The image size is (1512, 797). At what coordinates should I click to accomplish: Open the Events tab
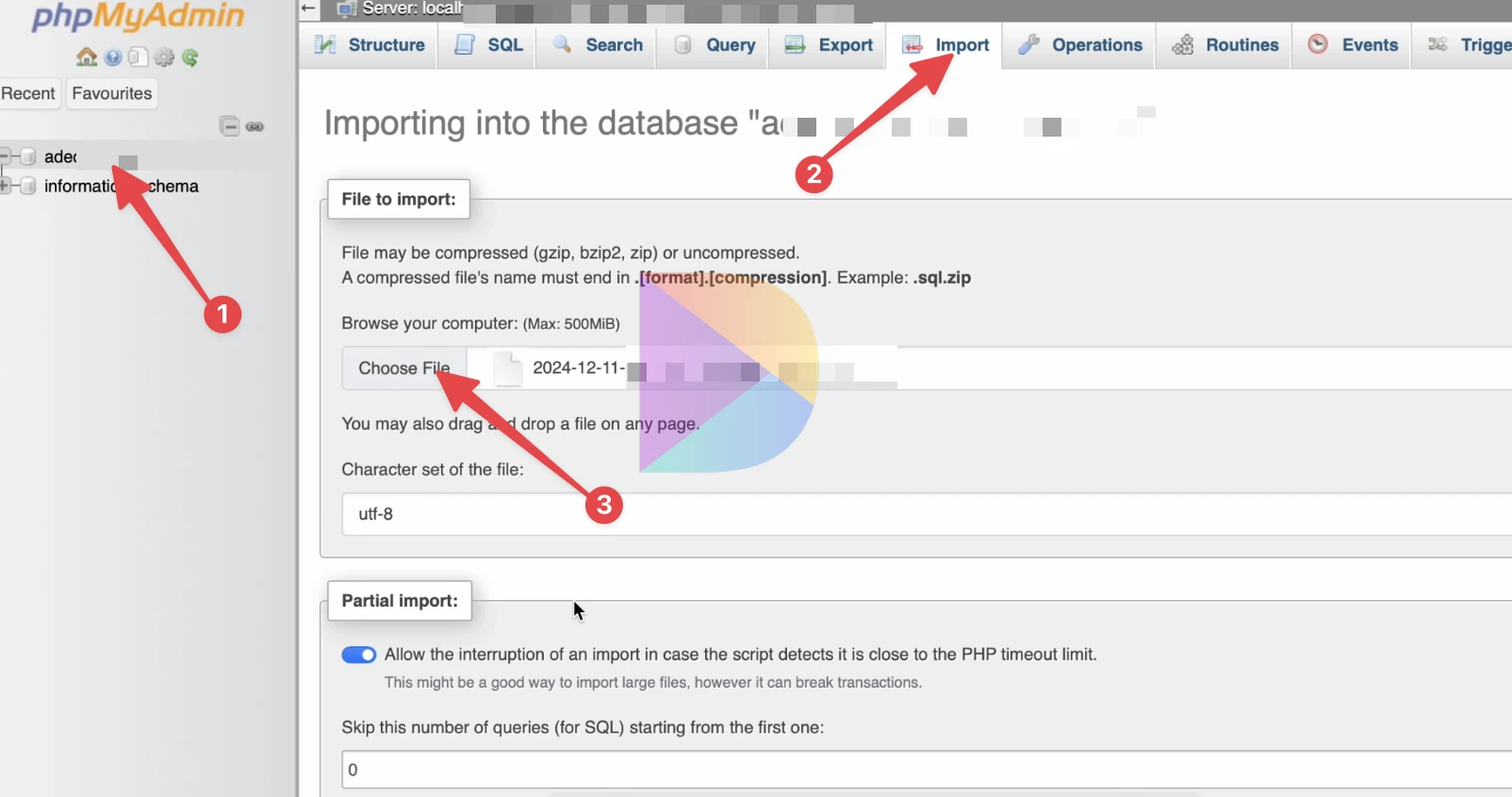coord(1353,45)
